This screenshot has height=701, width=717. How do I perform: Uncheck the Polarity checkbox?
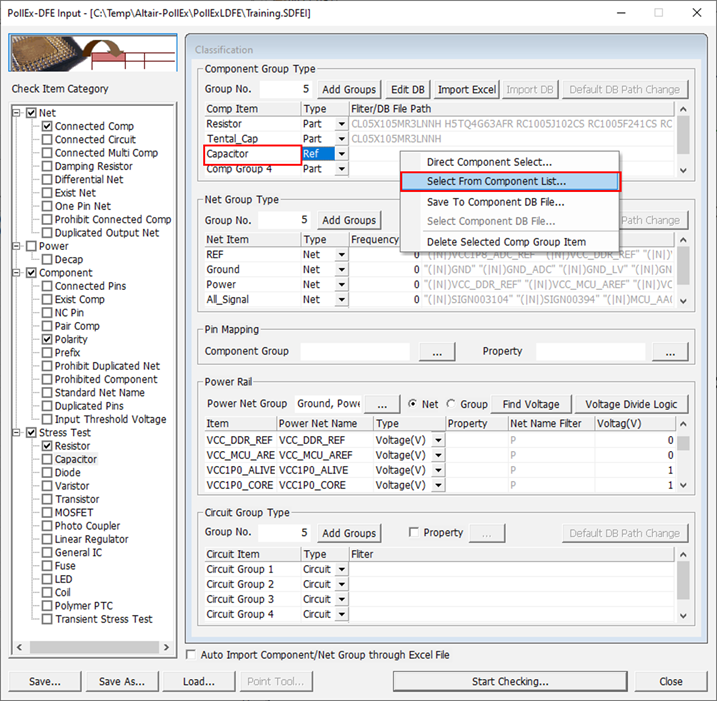pos(46,340)
